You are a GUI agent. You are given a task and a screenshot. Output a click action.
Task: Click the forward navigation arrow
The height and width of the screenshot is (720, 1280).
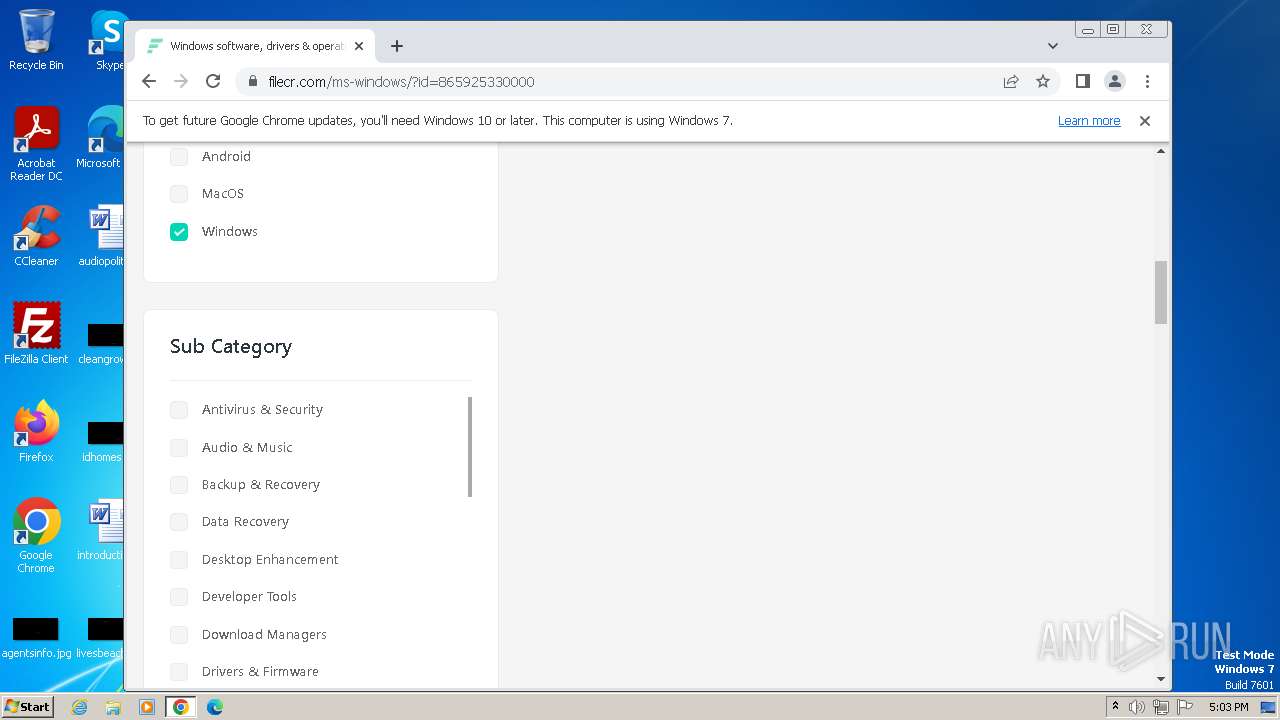pyautogui.click(x=181, y=82)
